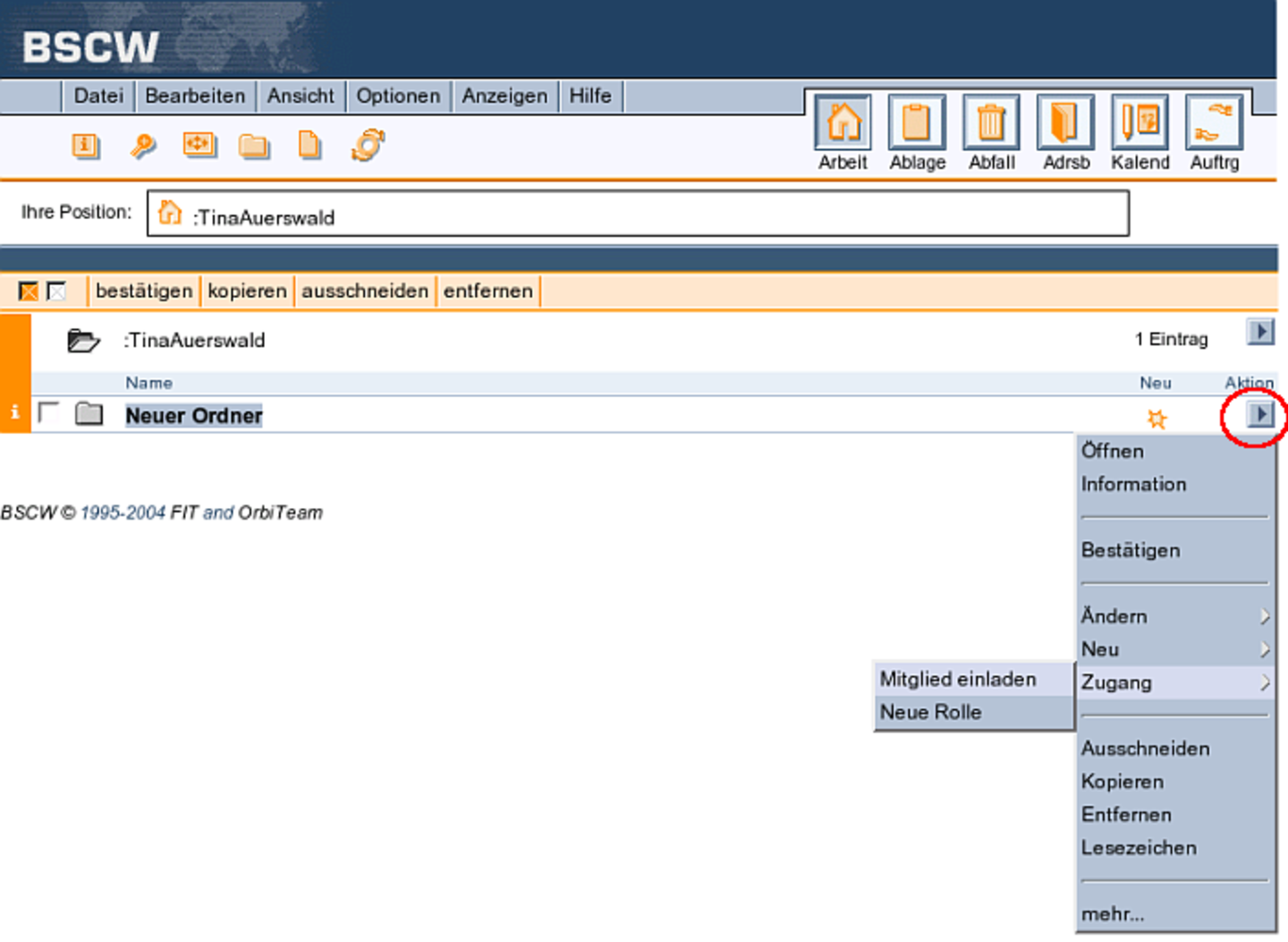This screenshot has height=942, width=1288.
Task: Click the '1 Eintrag' entry count text
Action: click(x=1172, y=339)
